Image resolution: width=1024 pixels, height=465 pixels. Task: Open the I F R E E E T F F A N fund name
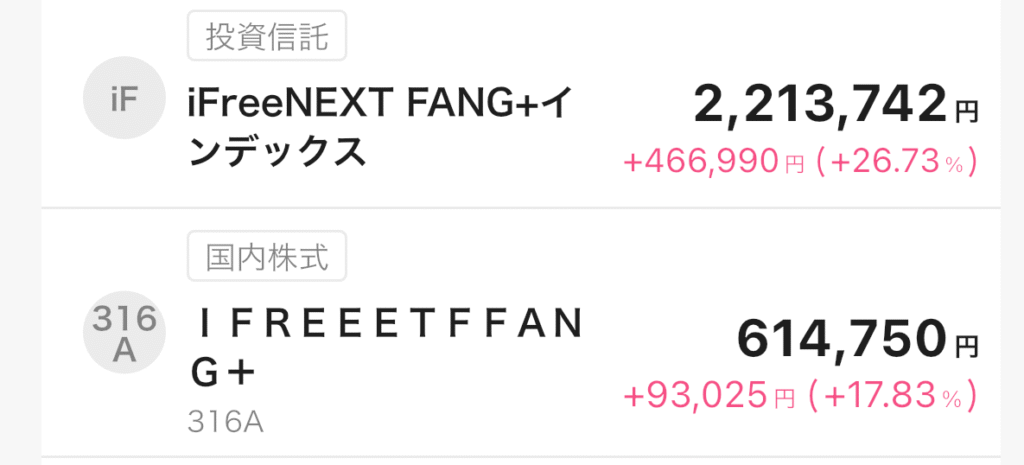click(386, 323)
